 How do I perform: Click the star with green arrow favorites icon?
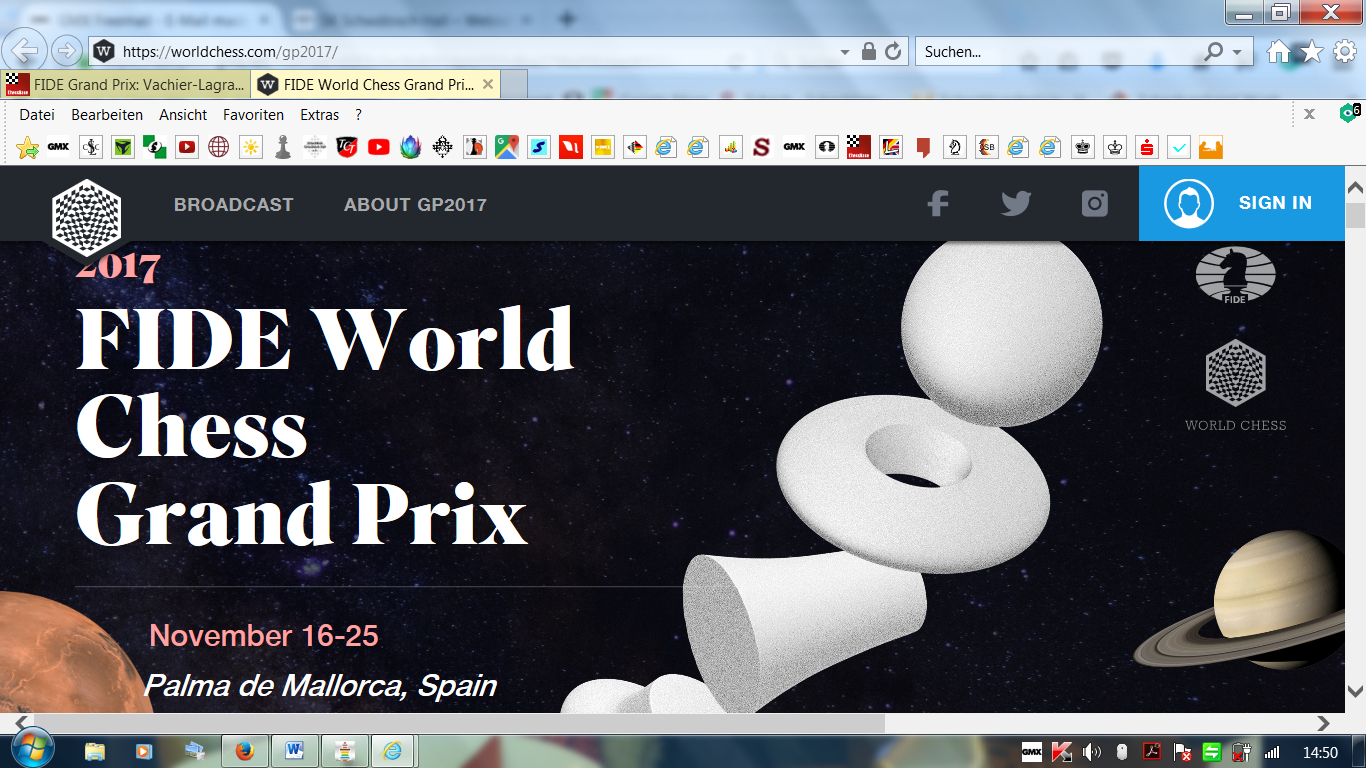(x=27, y=148)
